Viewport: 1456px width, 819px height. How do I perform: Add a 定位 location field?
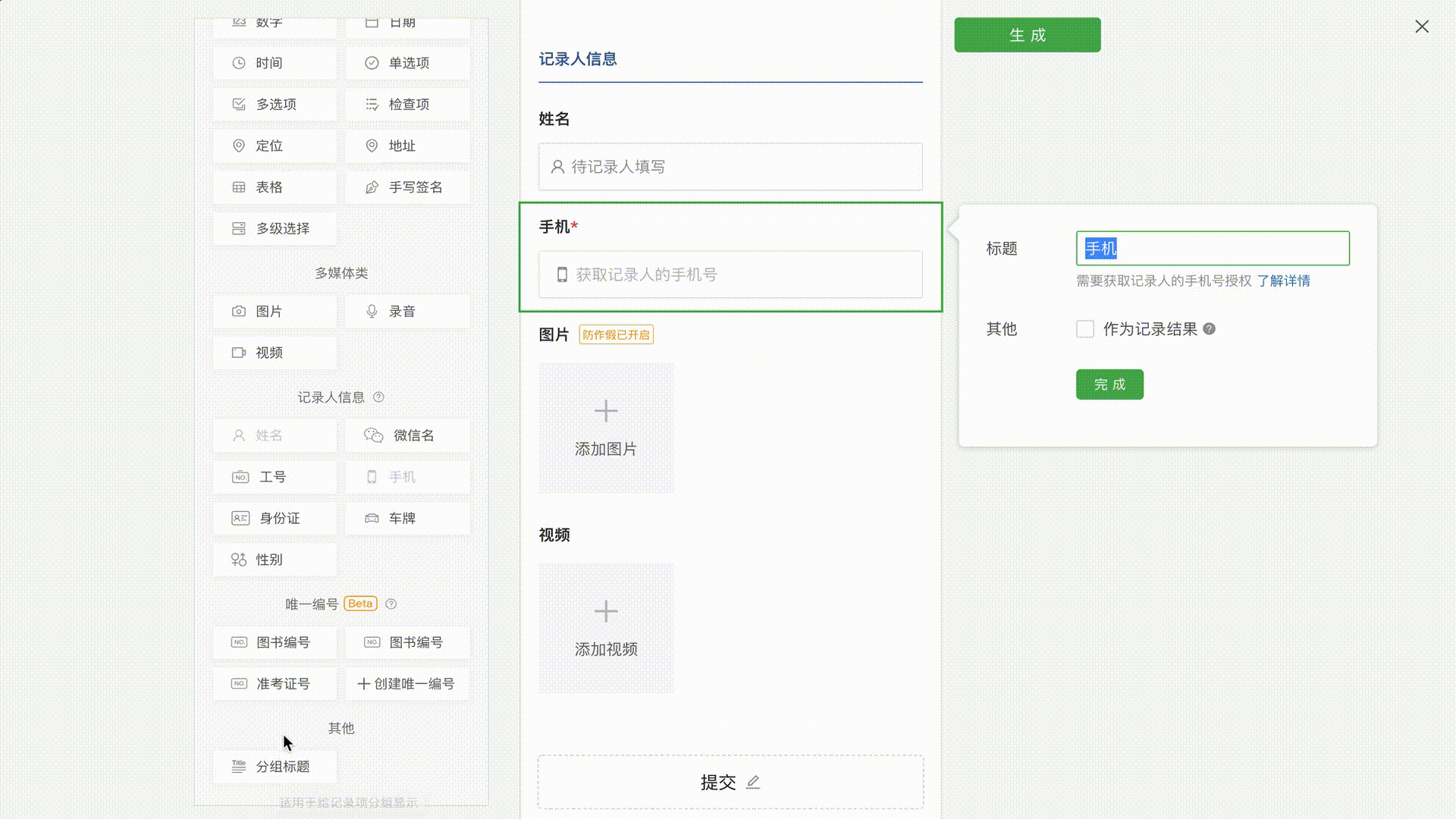[274, 146]
